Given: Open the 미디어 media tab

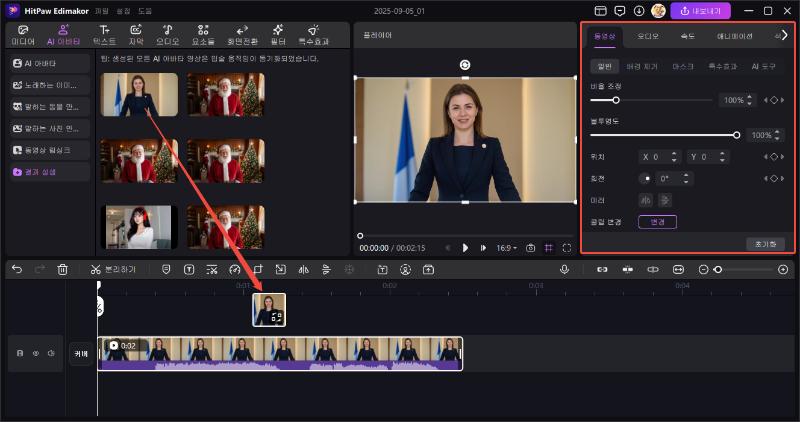Looking at the screenshot, I should pos(23,35).
